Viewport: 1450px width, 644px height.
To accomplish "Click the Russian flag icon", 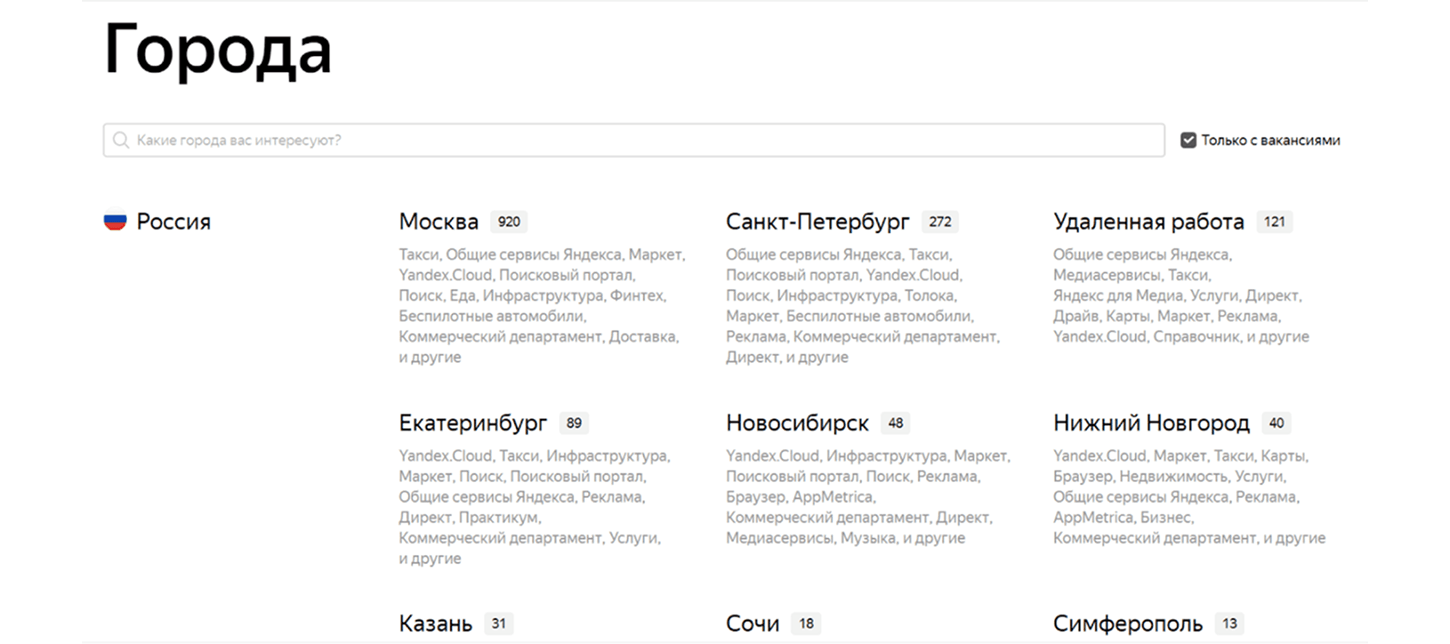I will pyautogui.click(x=116, y=221).
